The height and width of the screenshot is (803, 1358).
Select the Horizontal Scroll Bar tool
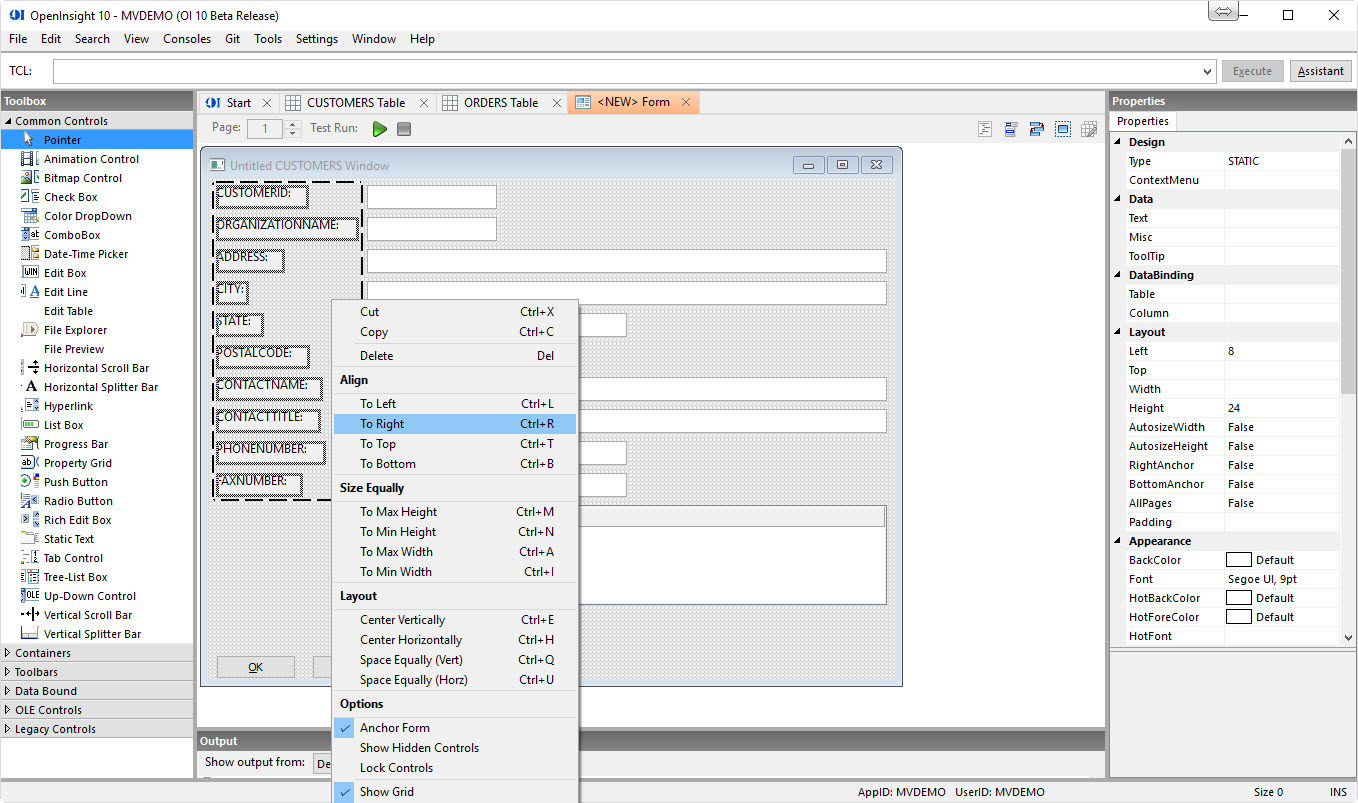(x=97, y=368)
